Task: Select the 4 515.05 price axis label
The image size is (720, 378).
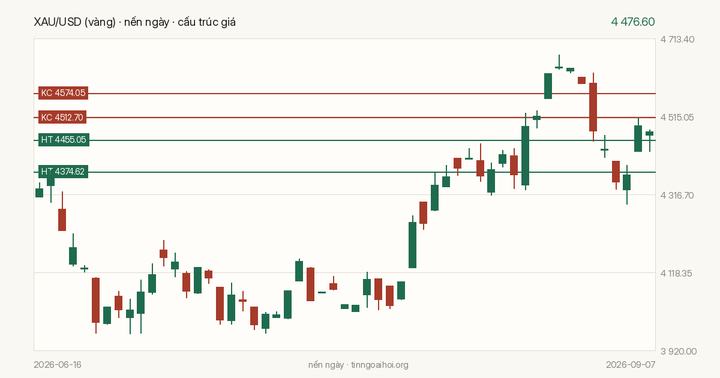Action: pos(677,118)
